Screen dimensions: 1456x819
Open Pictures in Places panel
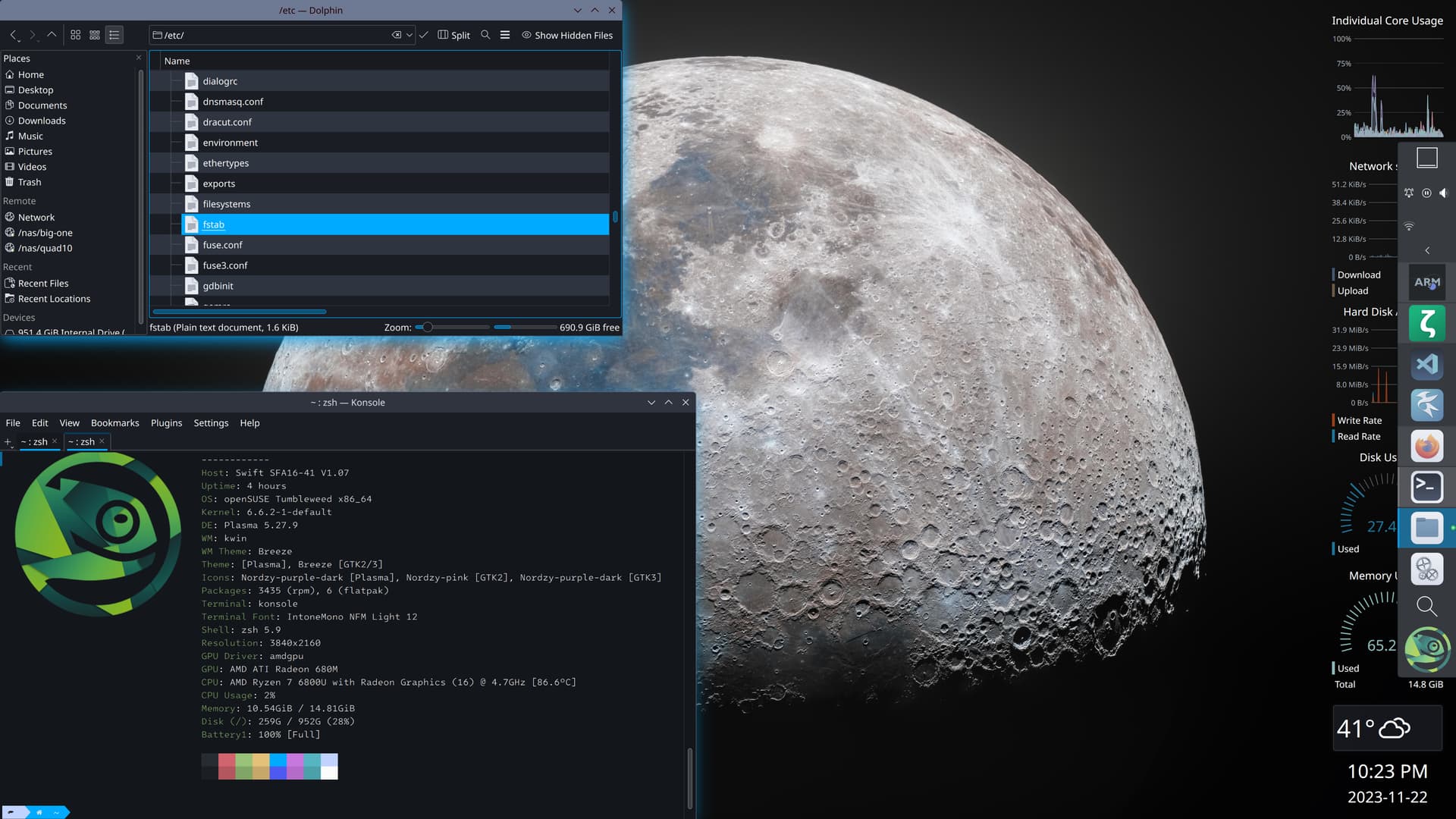[x=70, y=151]
